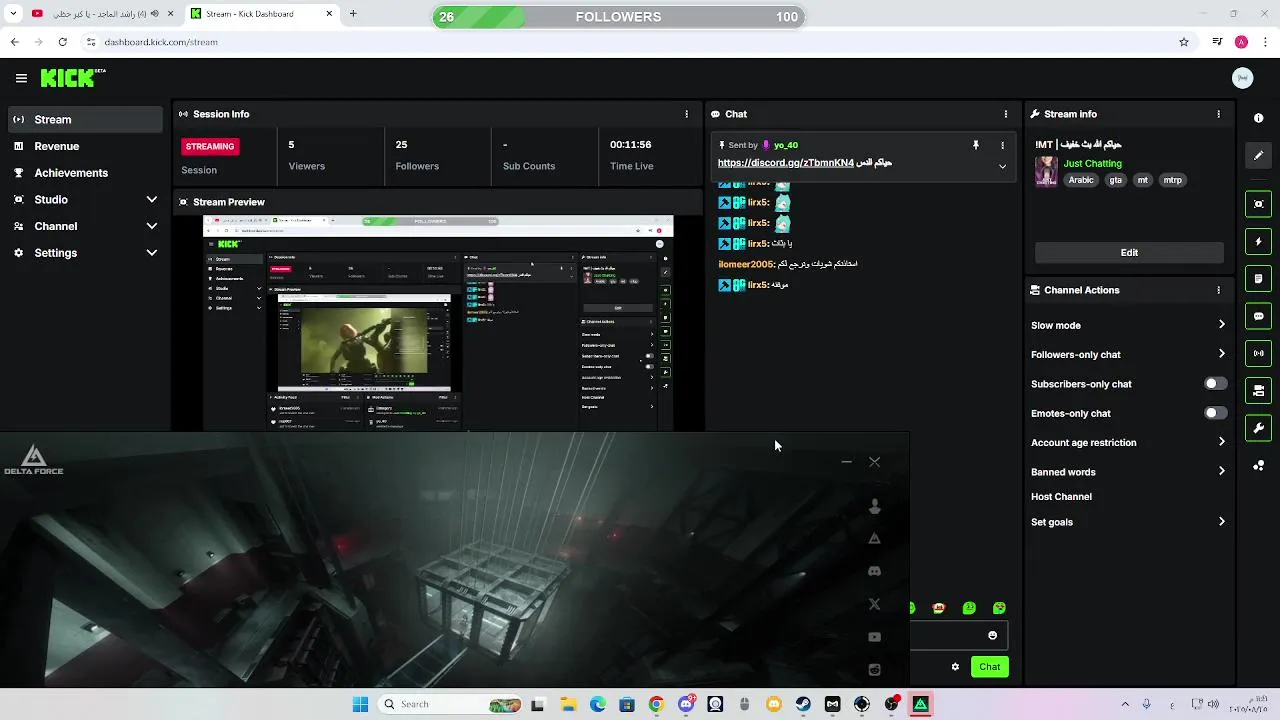Click the taskbar Search box
The width and height of the screenshot is (1280, 720).
point(451,704)
